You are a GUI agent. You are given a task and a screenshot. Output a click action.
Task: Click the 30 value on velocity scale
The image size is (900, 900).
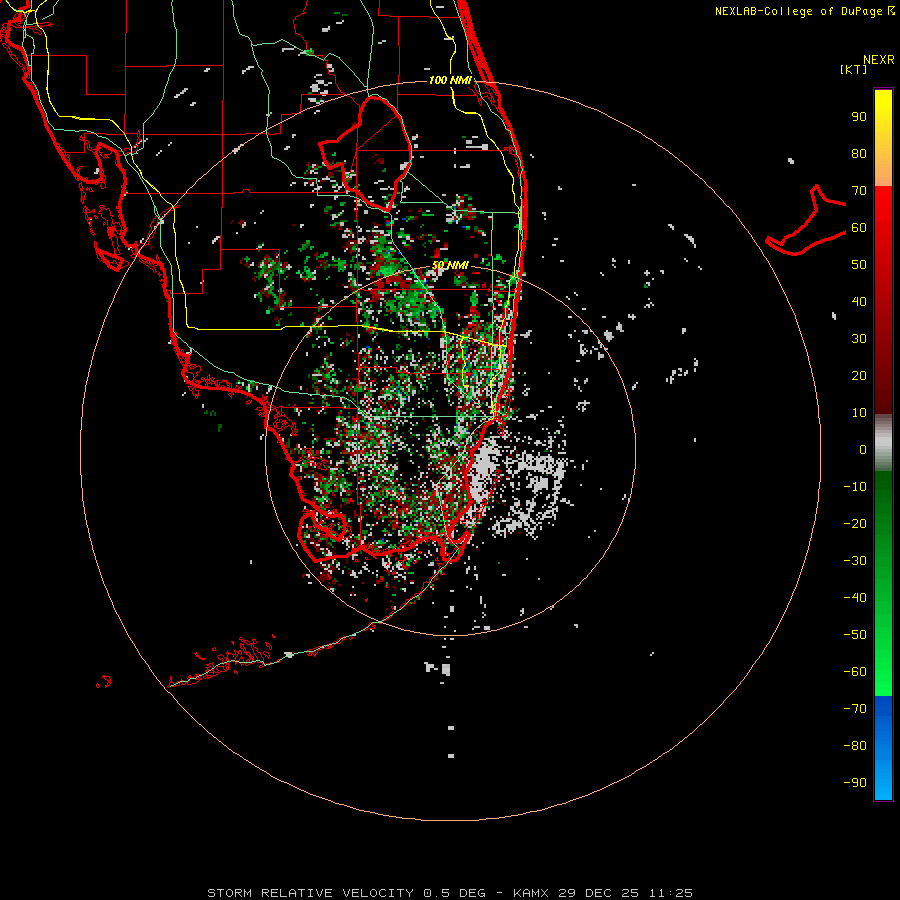click(859, 339)
